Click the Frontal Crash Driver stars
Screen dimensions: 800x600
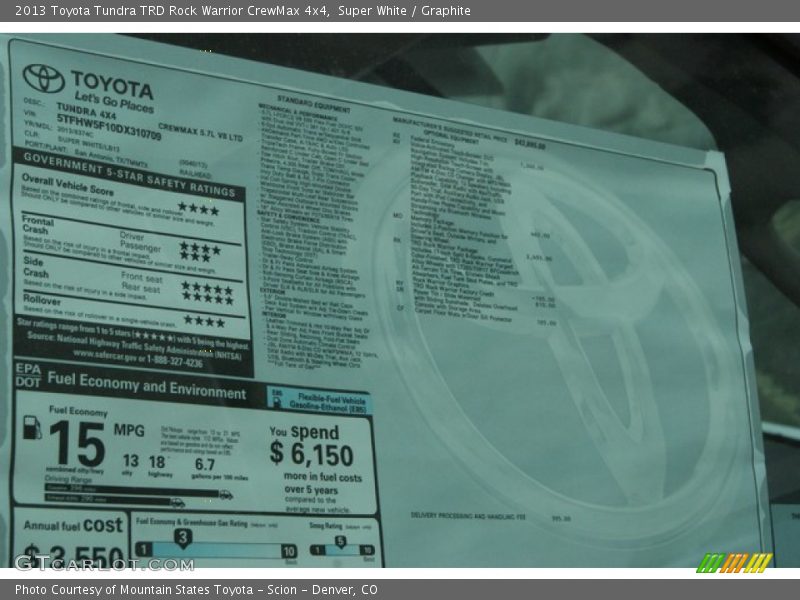200,247
